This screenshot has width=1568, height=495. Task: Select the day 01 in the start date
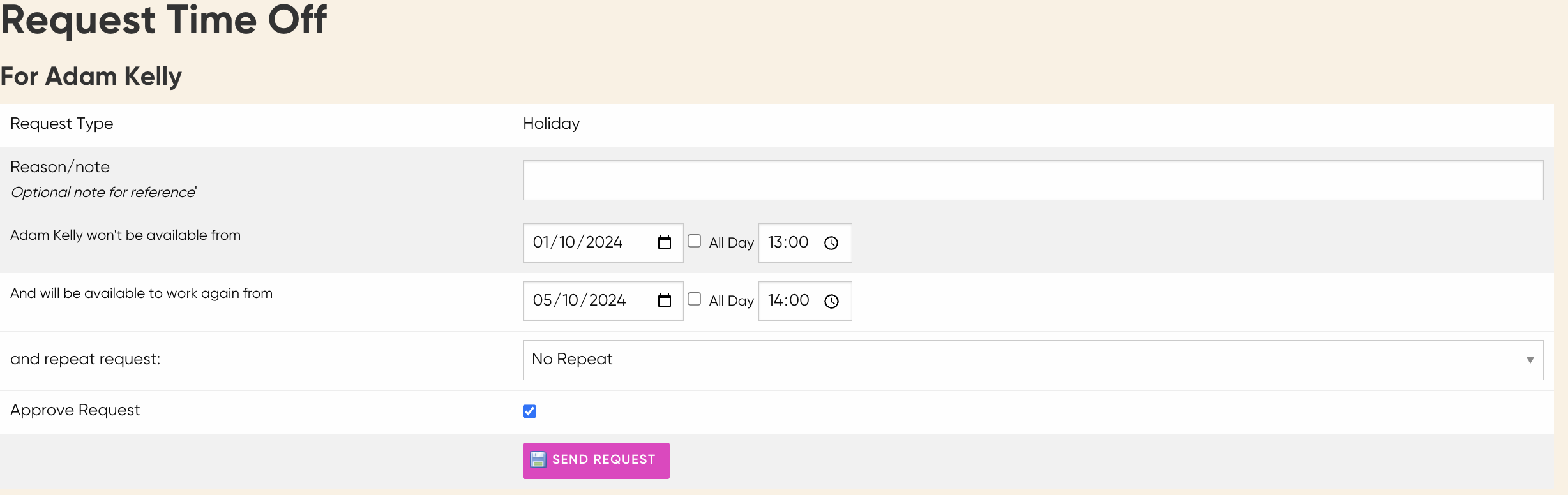[x=541, y=242]
